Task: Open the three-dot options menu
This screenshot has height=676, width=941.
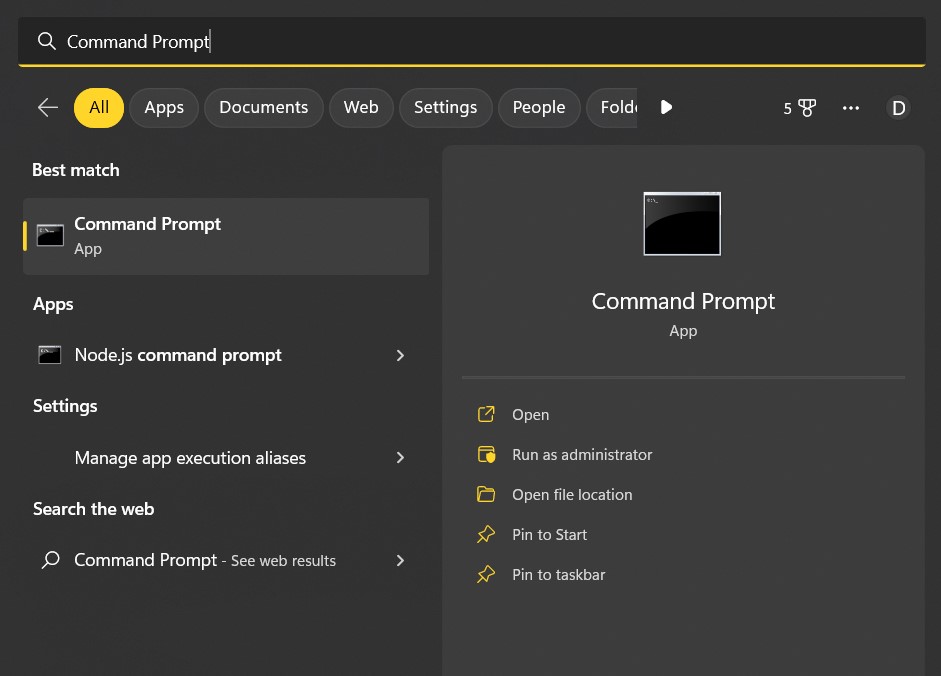Action: (x=850, y=107)
